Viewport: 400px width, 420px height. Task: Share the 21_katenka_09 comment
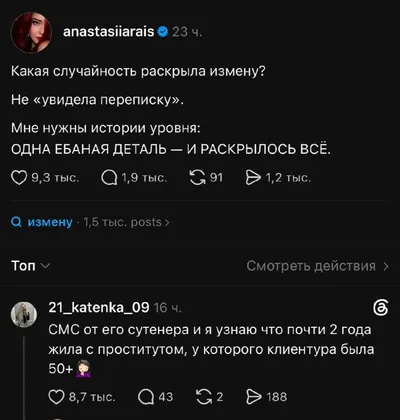(x=254, y=397)
